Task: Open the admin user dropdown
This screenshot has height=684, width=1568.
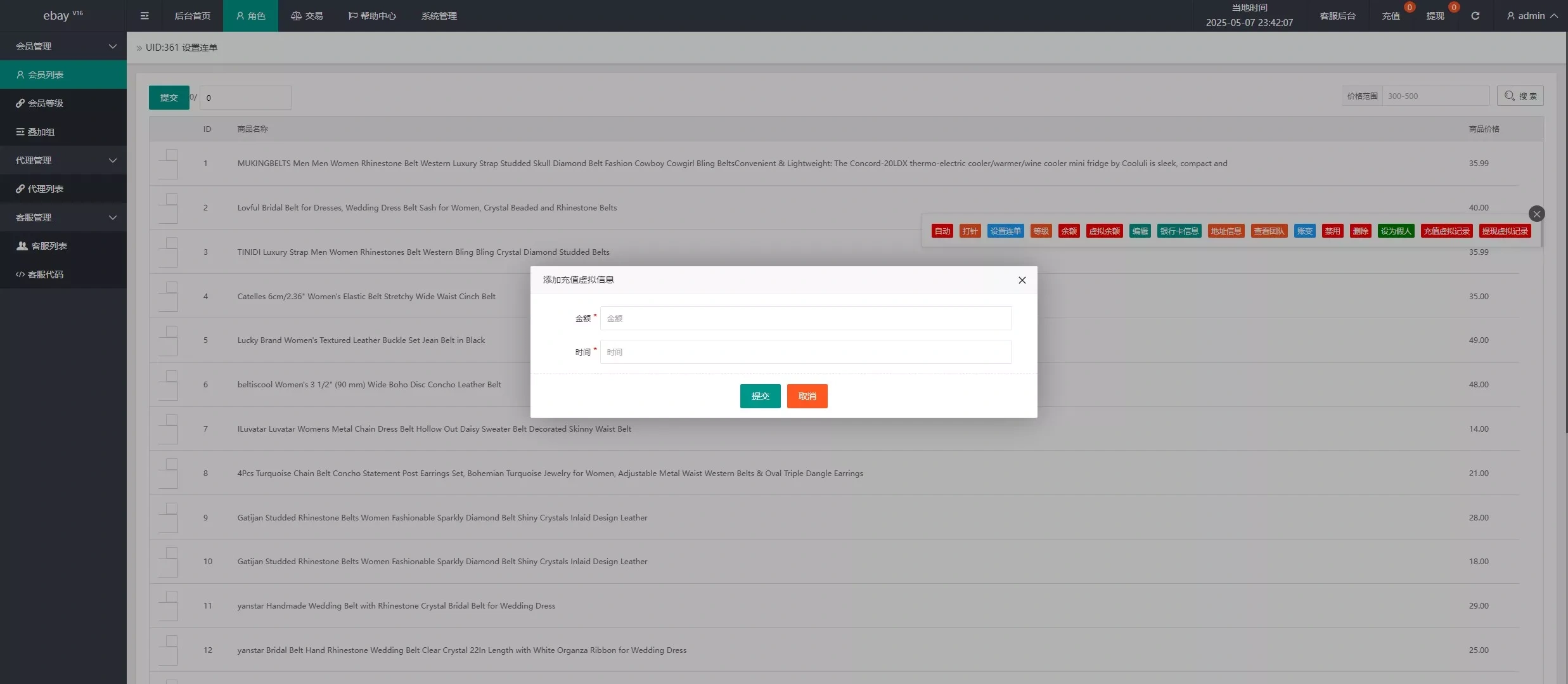Action: coord(1531,16)
